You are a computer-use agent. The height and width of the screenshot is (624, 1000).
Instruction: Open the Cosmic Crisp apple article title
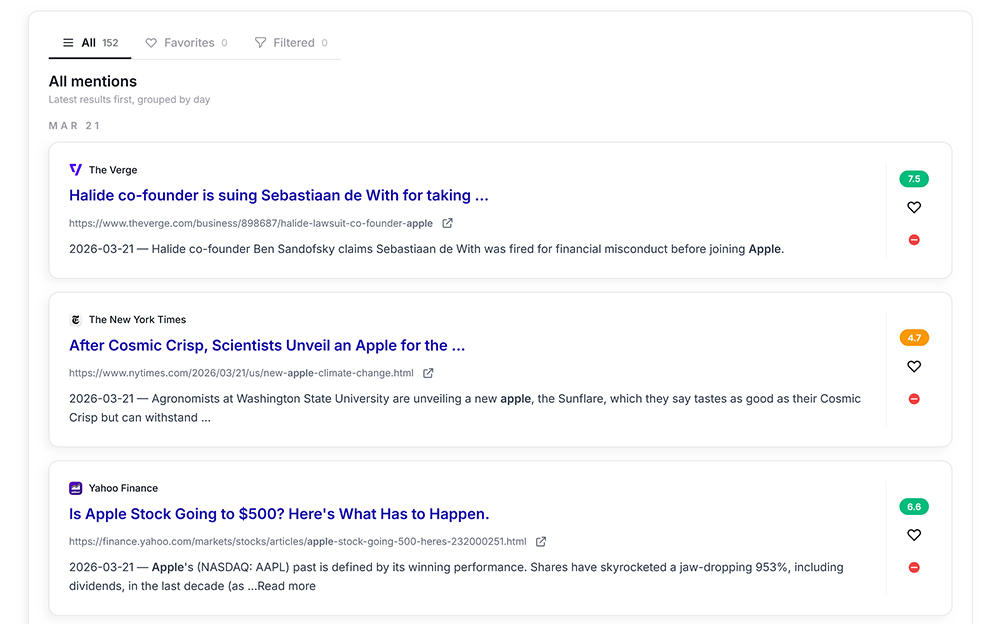pos(267,345)
